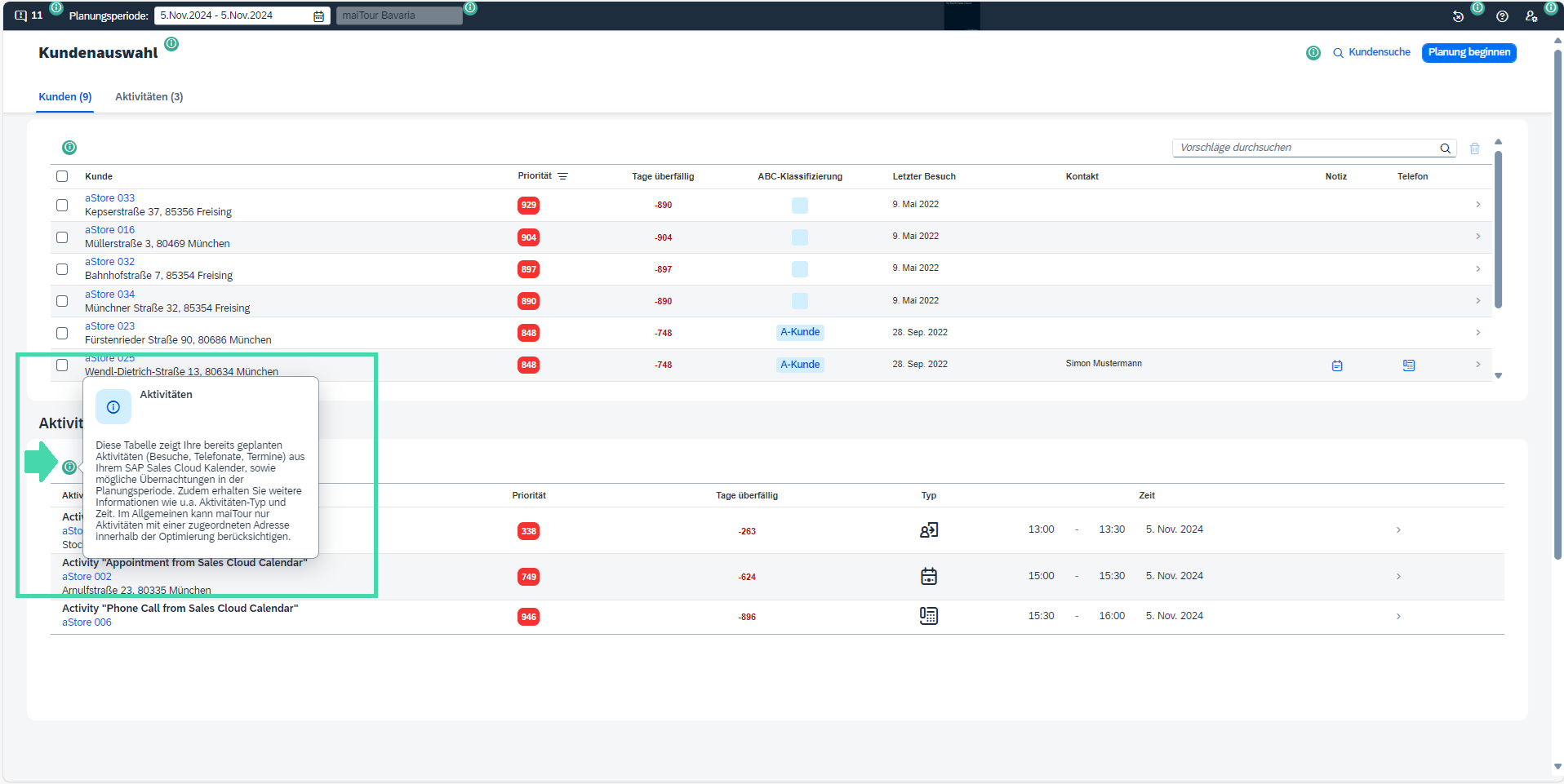Click blue ABC classification swatch for aStore 016
This screenshot has width=1564, height=784.
[800, 237]
